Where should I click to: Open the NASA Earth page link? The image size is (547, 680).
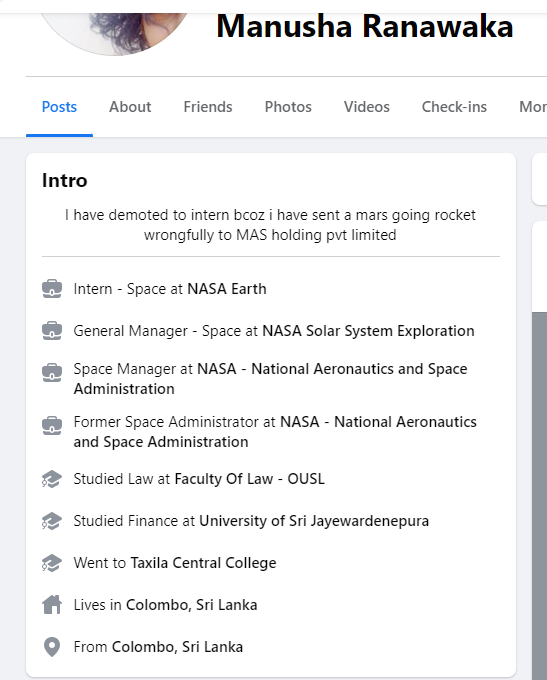point(227,289)
